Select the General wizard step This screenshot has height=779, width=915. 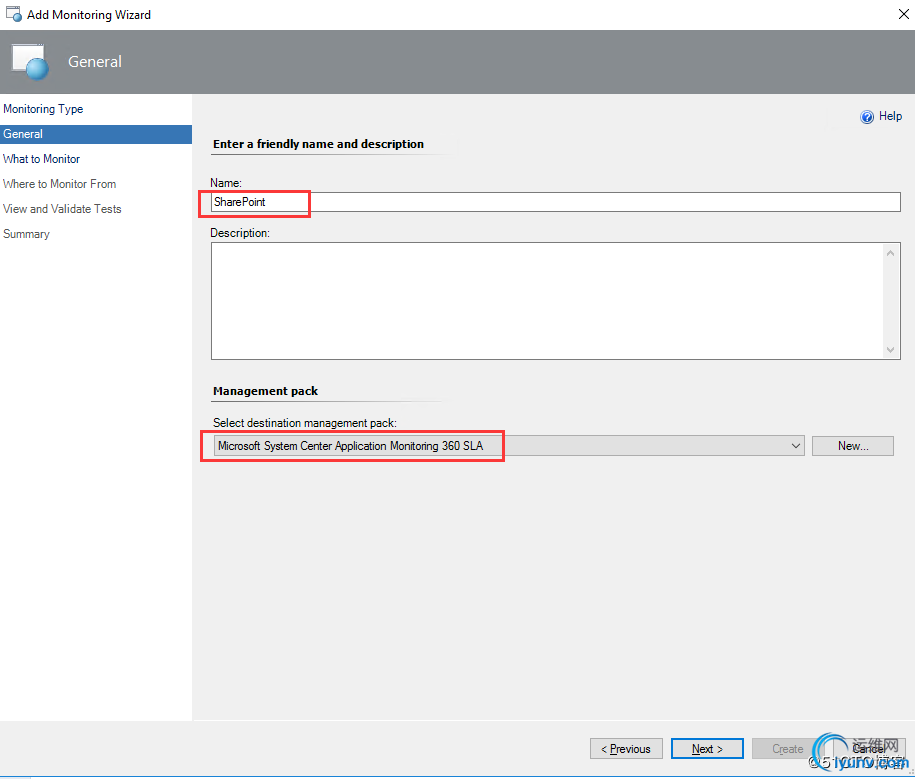pos(96,134)
